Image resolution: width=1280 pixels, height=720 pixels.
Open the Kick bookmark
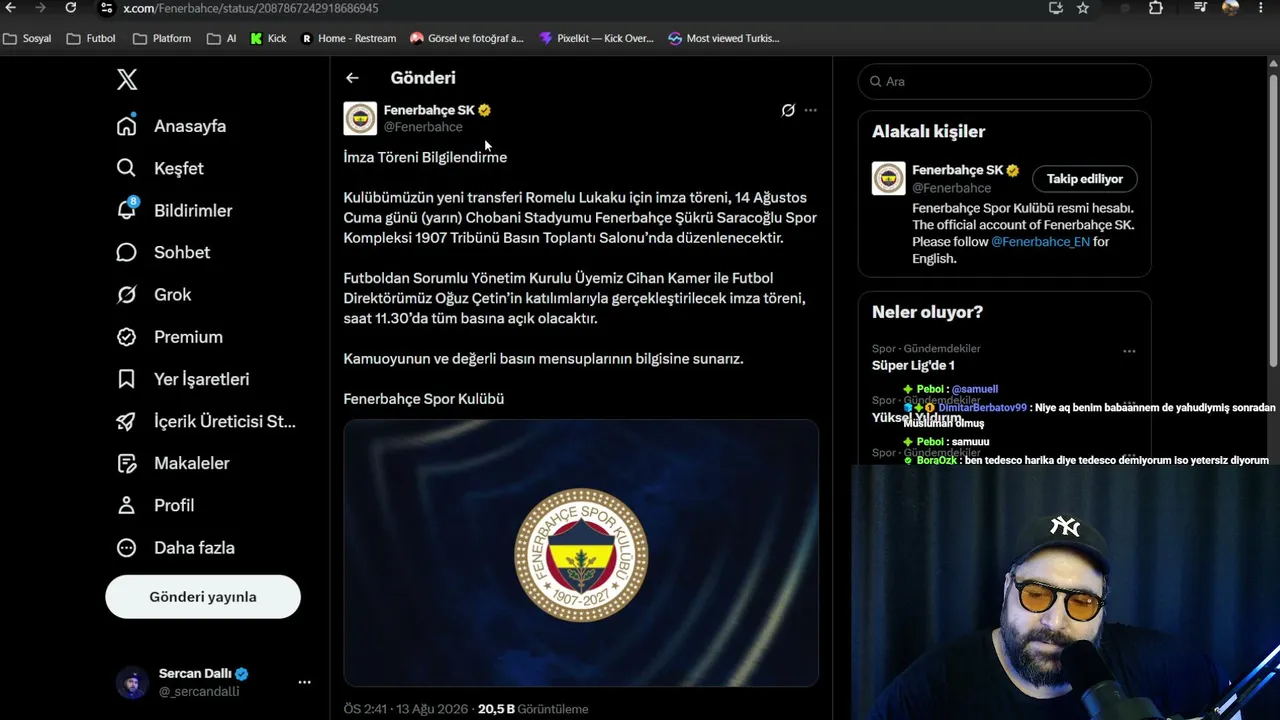coord(268,39)
